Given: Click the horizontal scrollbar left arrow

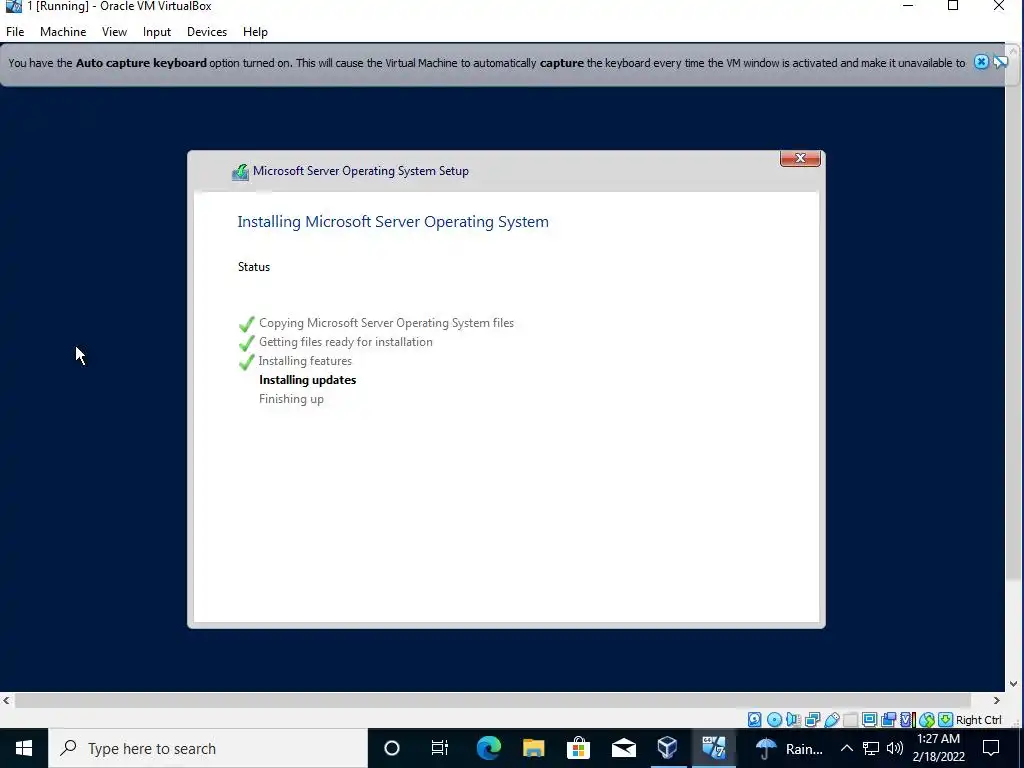Looking at the screenshot, I should coord(6,700).
